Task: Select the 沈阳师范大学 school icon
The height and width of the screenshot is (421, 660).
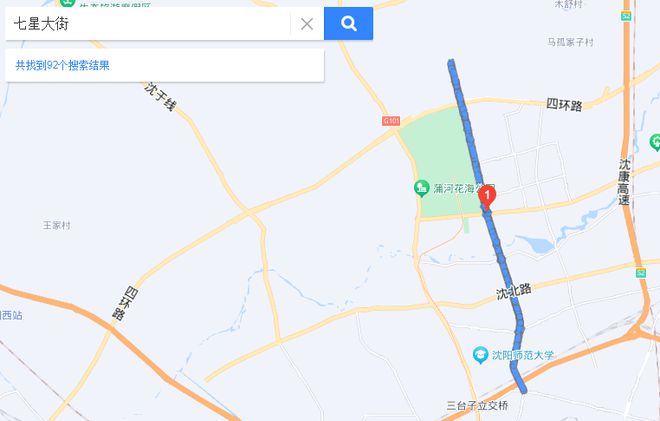Action: coord(480,355)
